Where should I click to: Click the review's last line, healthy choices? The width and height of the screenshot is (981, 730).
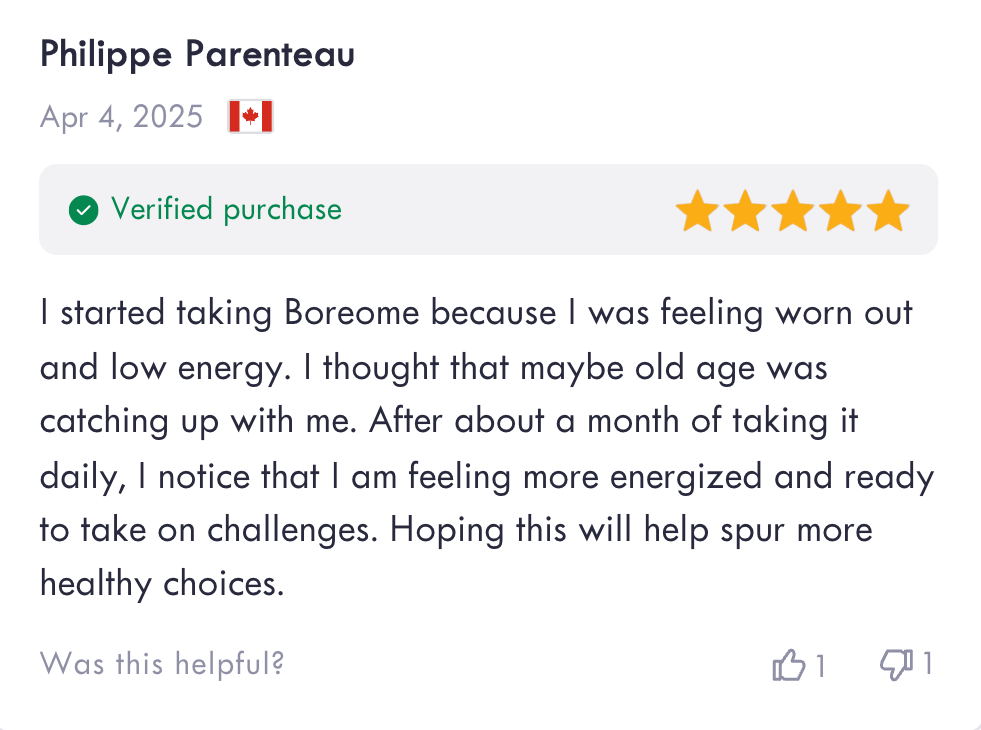[x=162, y=582]
